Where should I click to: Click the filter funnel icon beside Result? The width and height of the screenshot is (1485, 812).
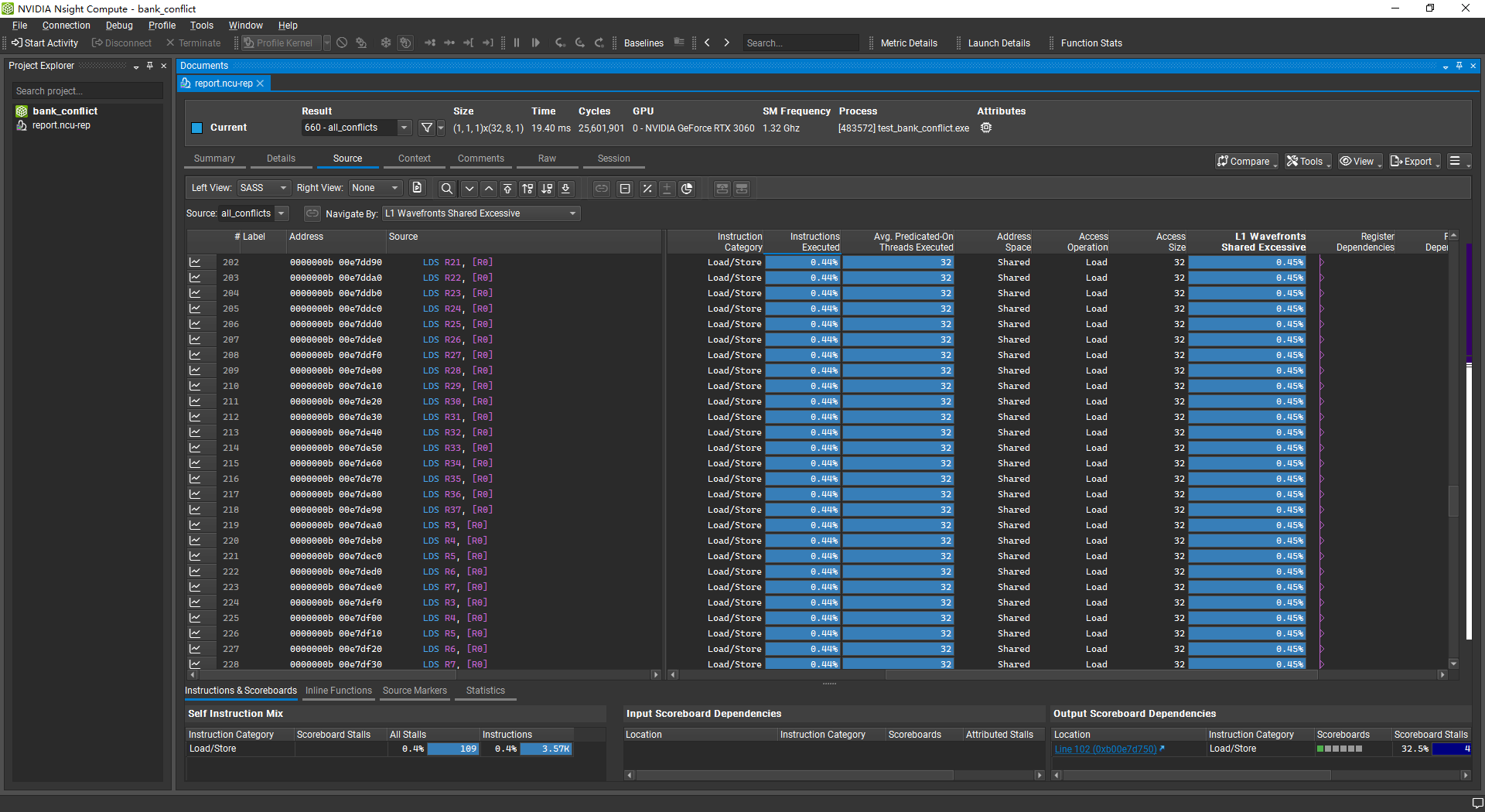pyautogui.click(x=426, y=128)
